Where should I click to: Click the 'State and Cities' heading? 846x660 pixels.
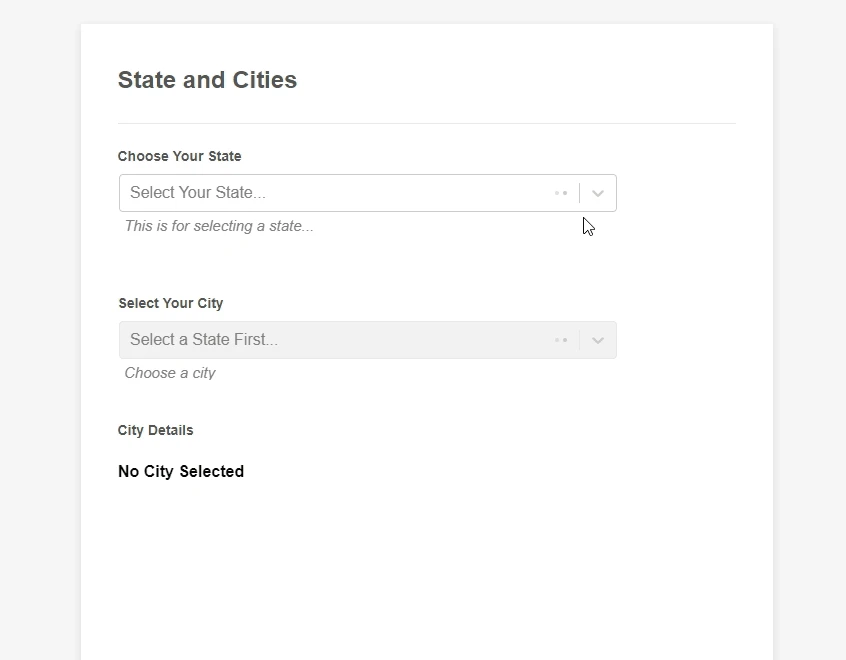click(x=207, y=80)
